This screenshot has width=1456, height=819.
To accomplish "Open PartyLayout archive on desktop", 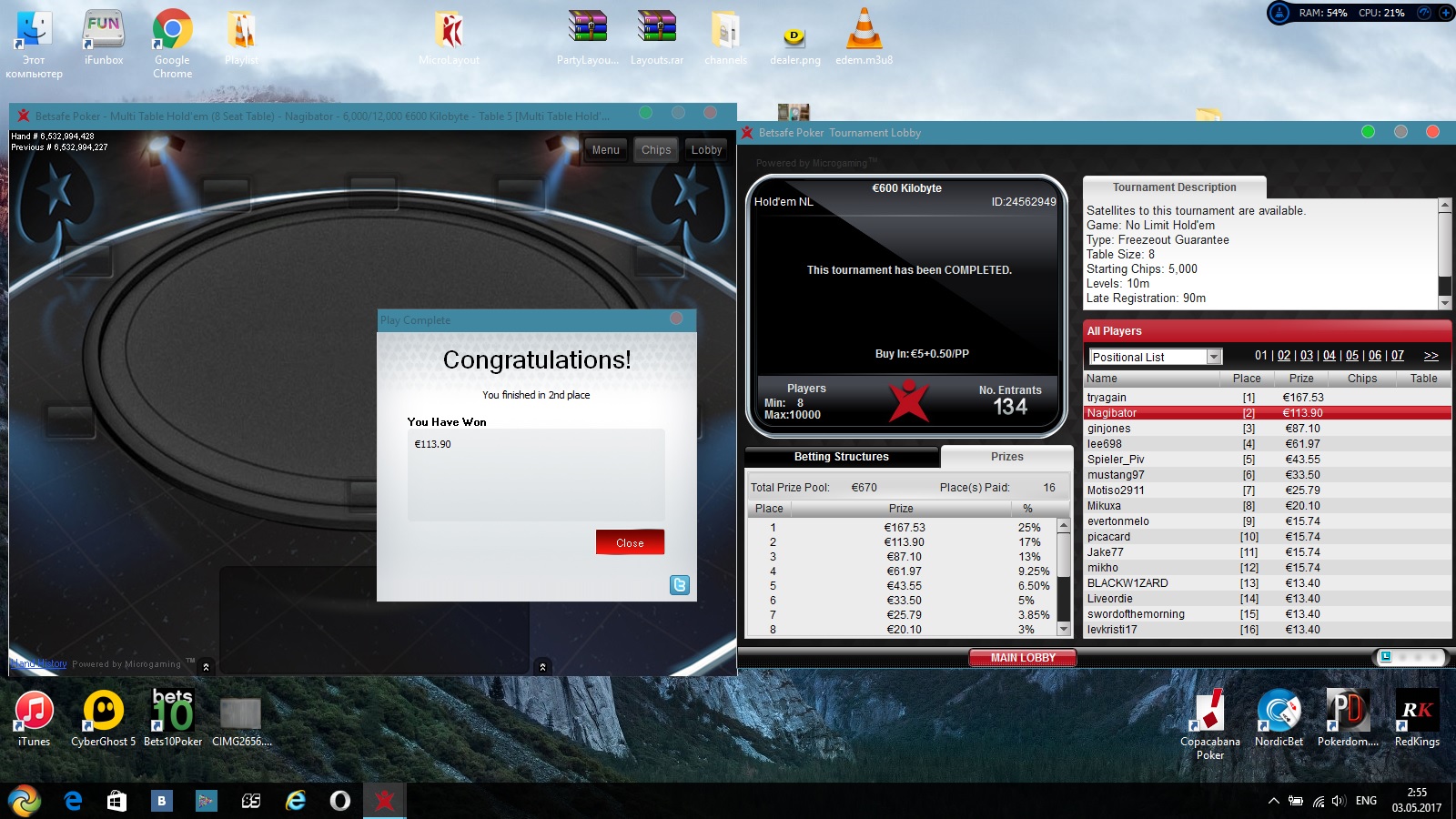I will pyautogui.click(x=588, y=38).
